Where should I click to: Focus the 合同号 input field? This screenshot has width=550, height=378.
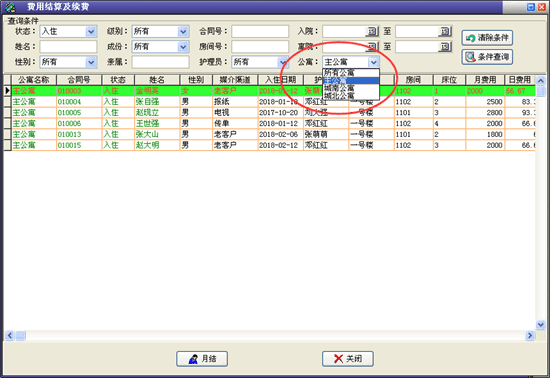260,32
